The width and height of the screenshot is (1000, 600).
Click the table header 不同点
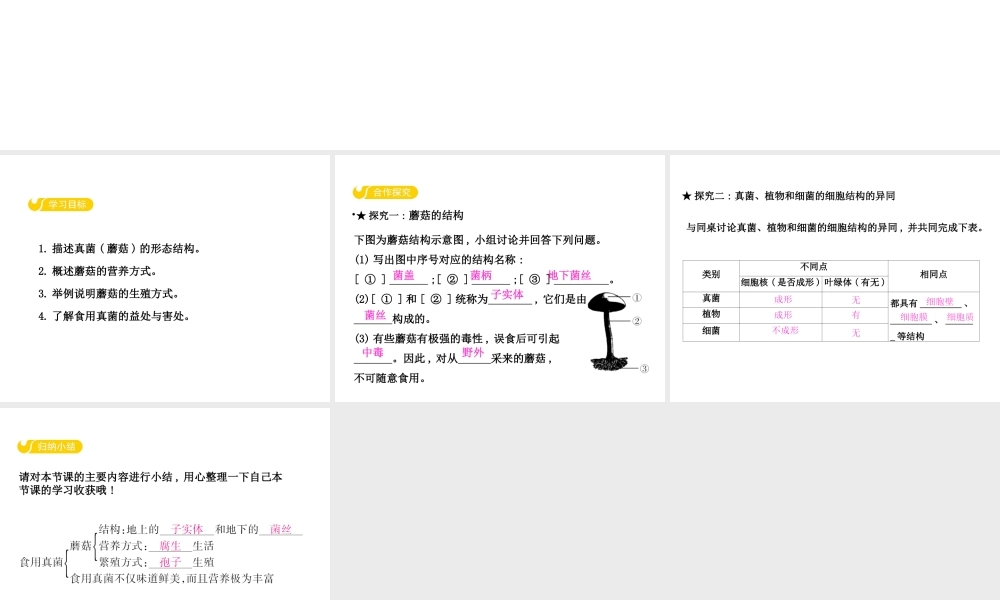(x=814, y=267)
